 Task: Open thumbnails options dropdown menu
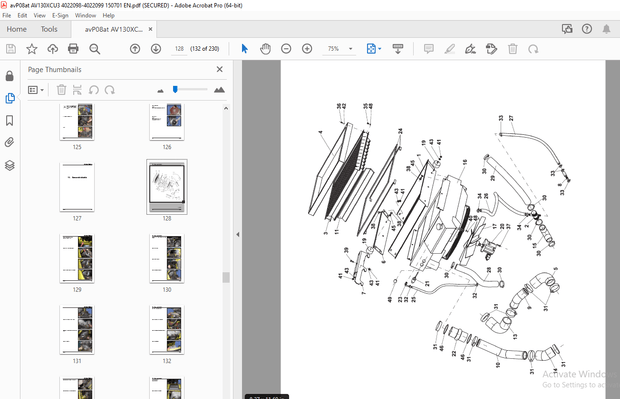coord(36,90)
